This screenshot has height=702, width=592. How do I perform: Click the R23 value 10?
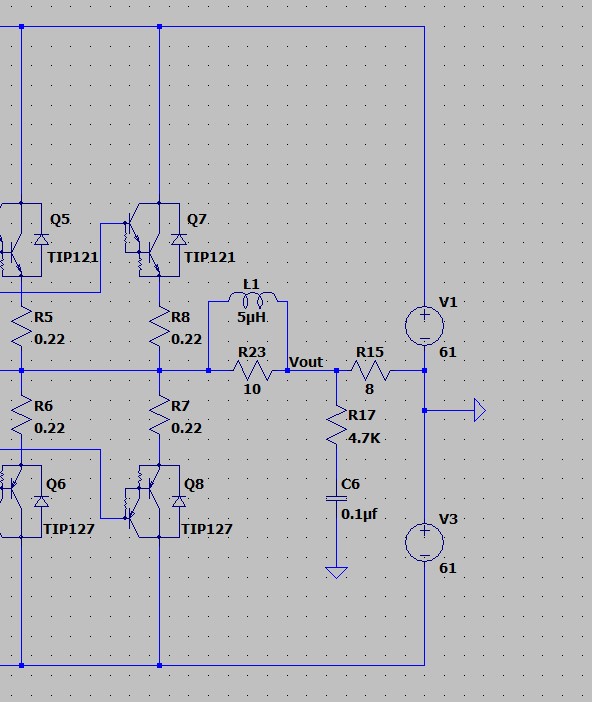tap(252, 389)
